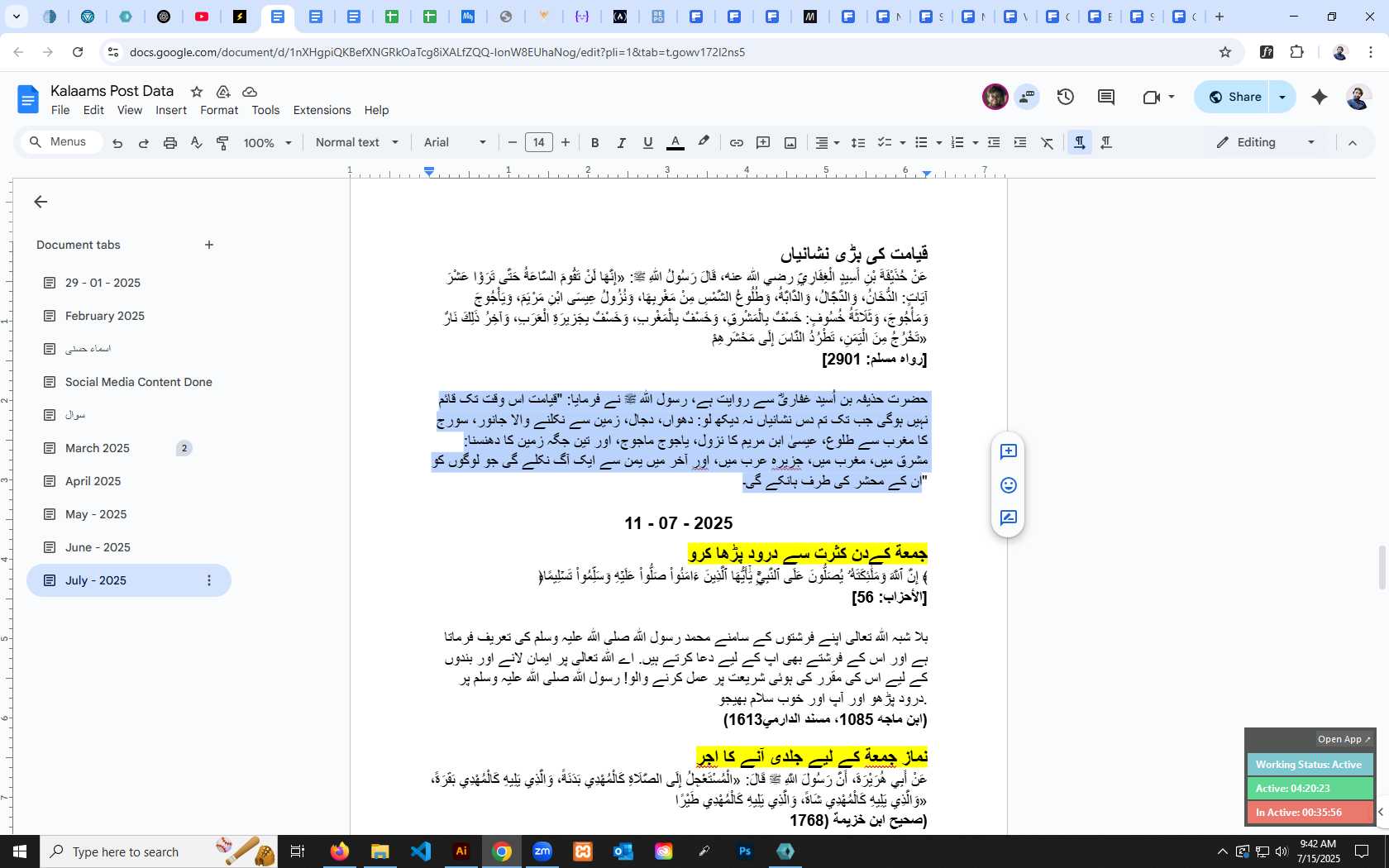Add a new document tab

pos(209,245)
